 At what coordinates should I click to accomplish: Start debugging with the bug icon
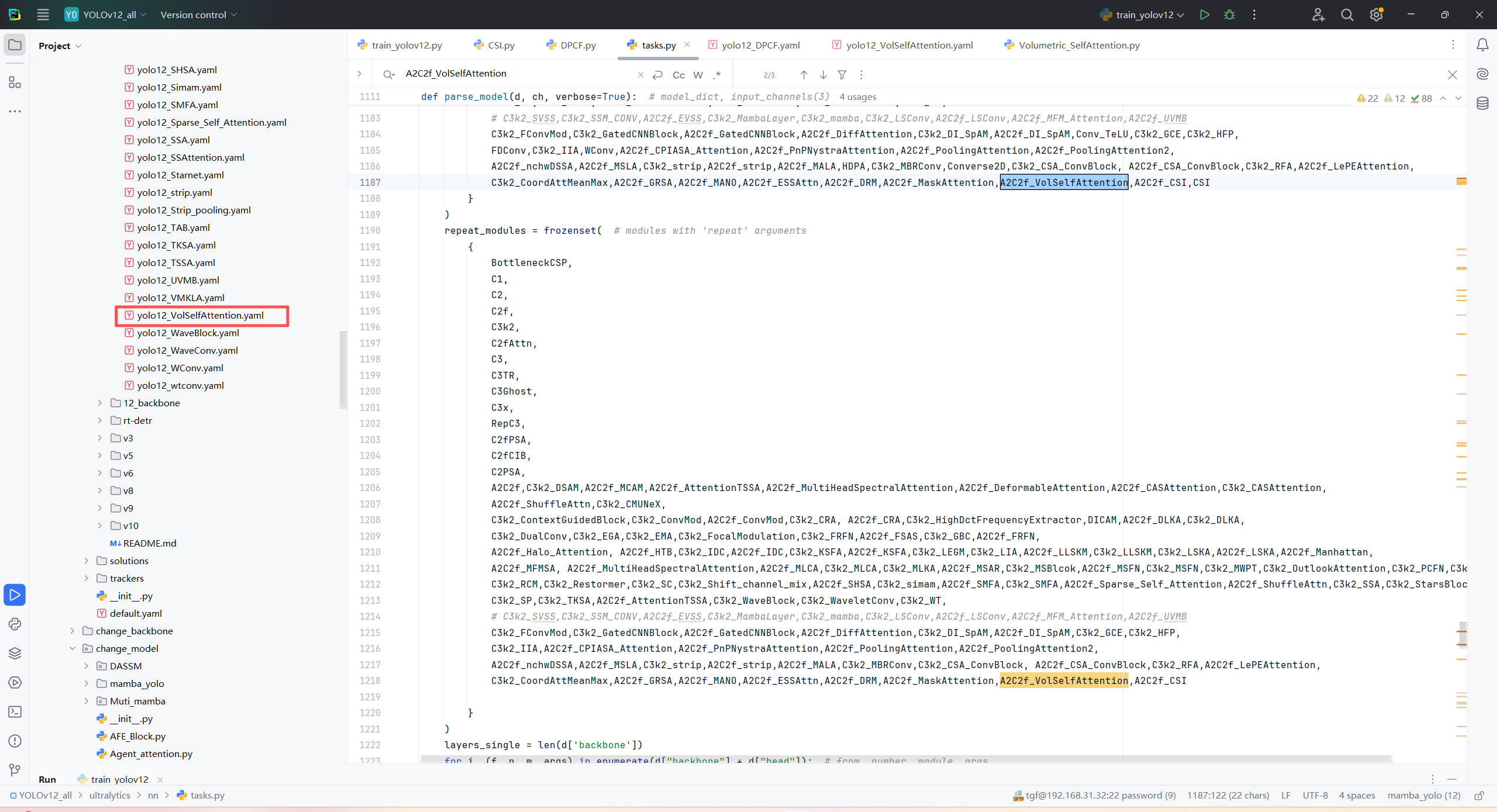pyautogui.click(x=1229, y=15)
